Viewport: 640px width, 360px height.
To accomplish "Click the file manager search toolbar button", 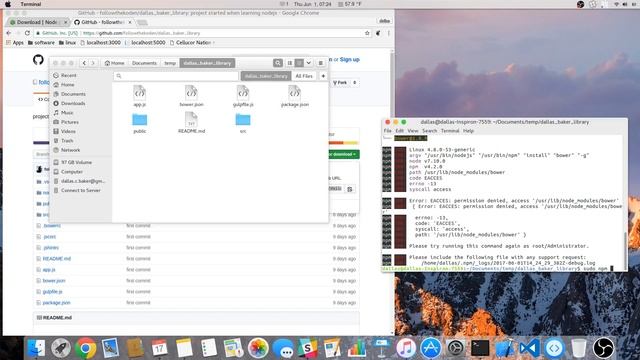I will pos(278,63).
